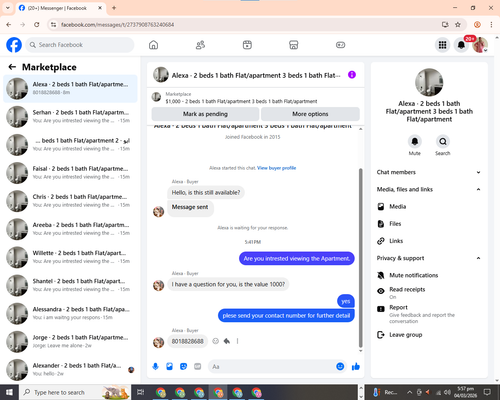The image size is (500, 400).
Task: Choose a sticker icon
Action: [183, 367]
